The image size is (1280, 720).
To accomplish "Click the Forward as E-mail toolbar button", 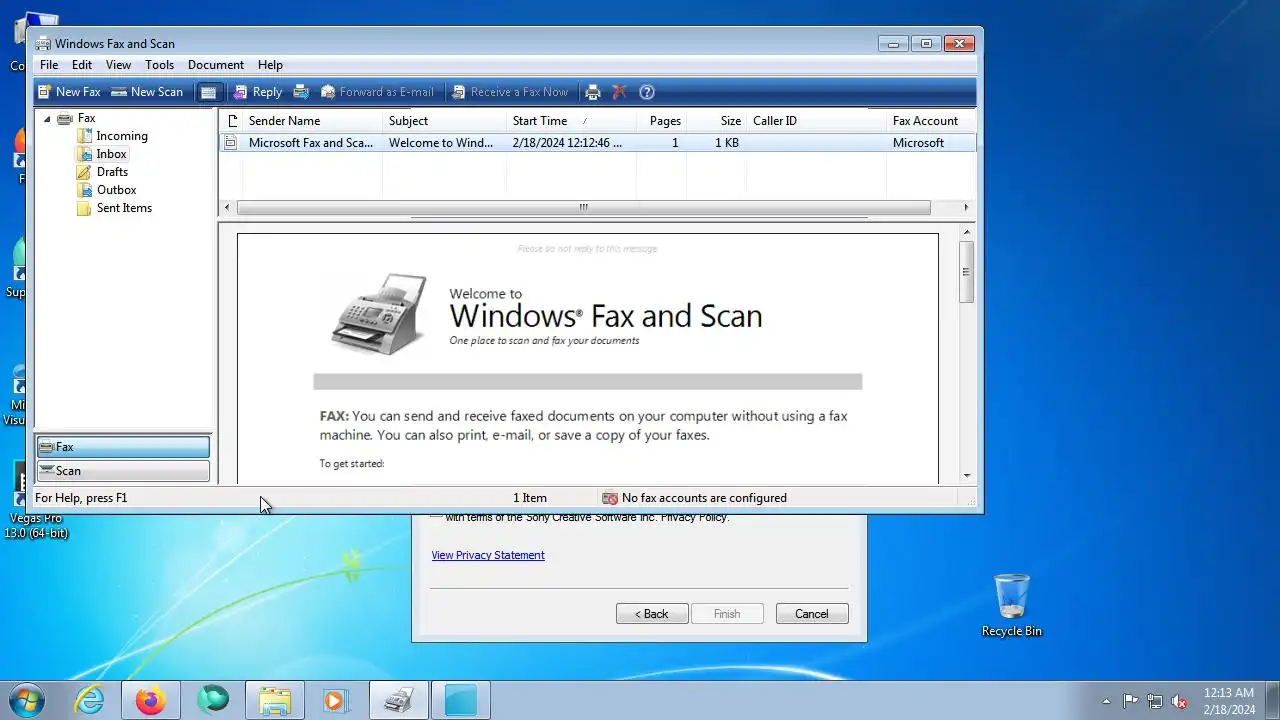I will [377, 92].
